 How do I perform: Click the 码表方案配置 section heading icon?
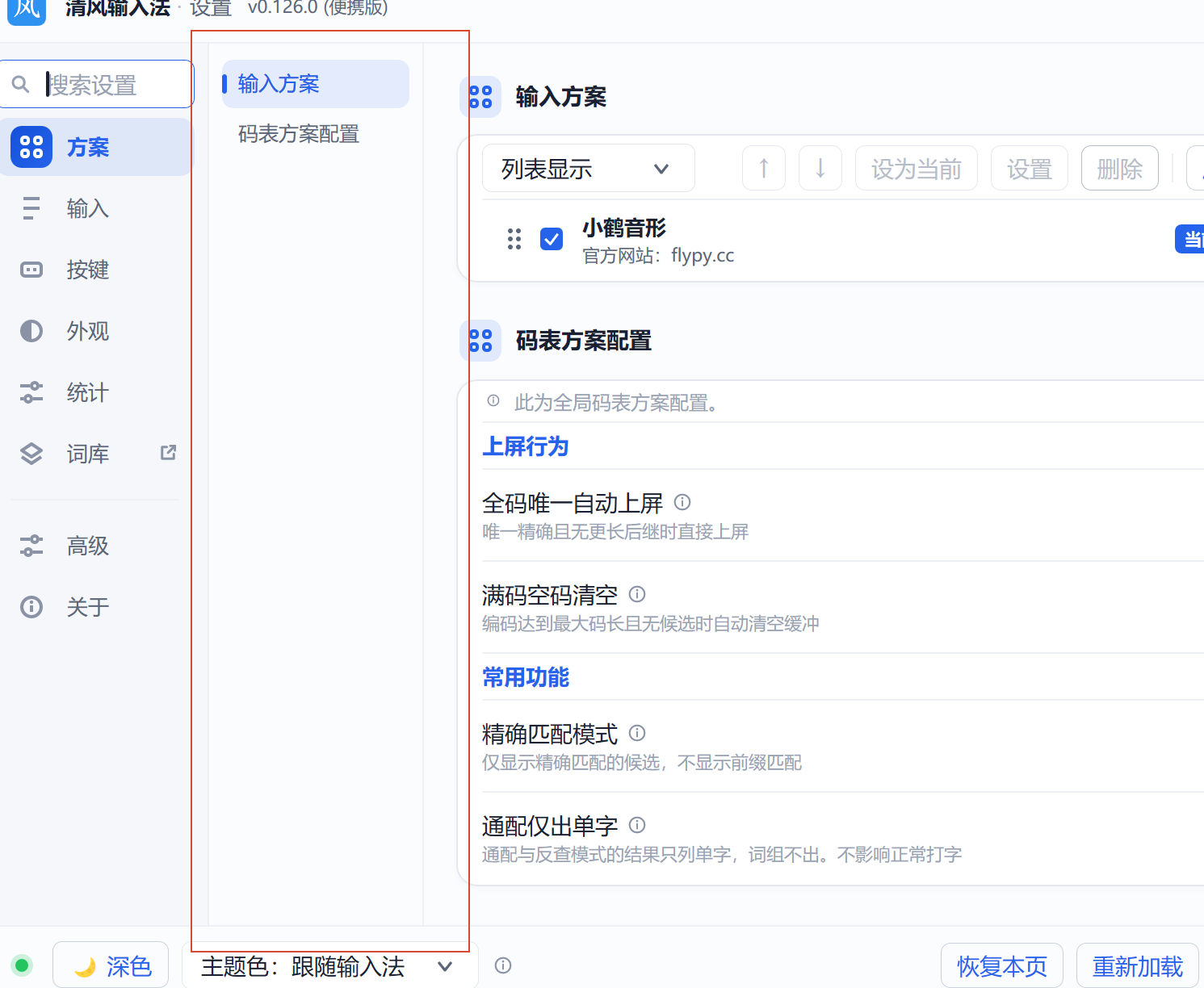[x=480, y=341]
